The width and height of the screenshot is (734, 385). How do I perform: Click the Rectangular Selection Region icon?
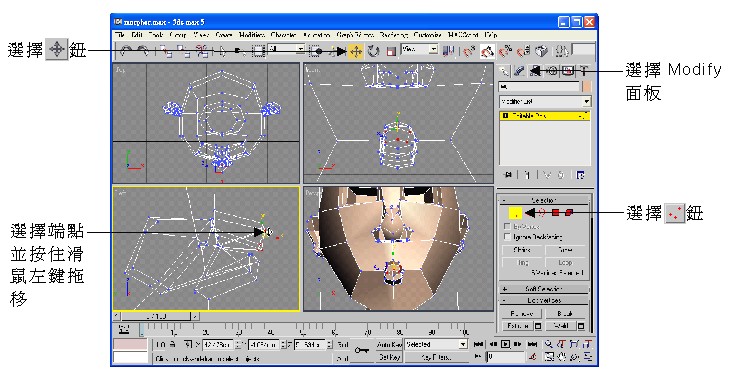(258, 51)
